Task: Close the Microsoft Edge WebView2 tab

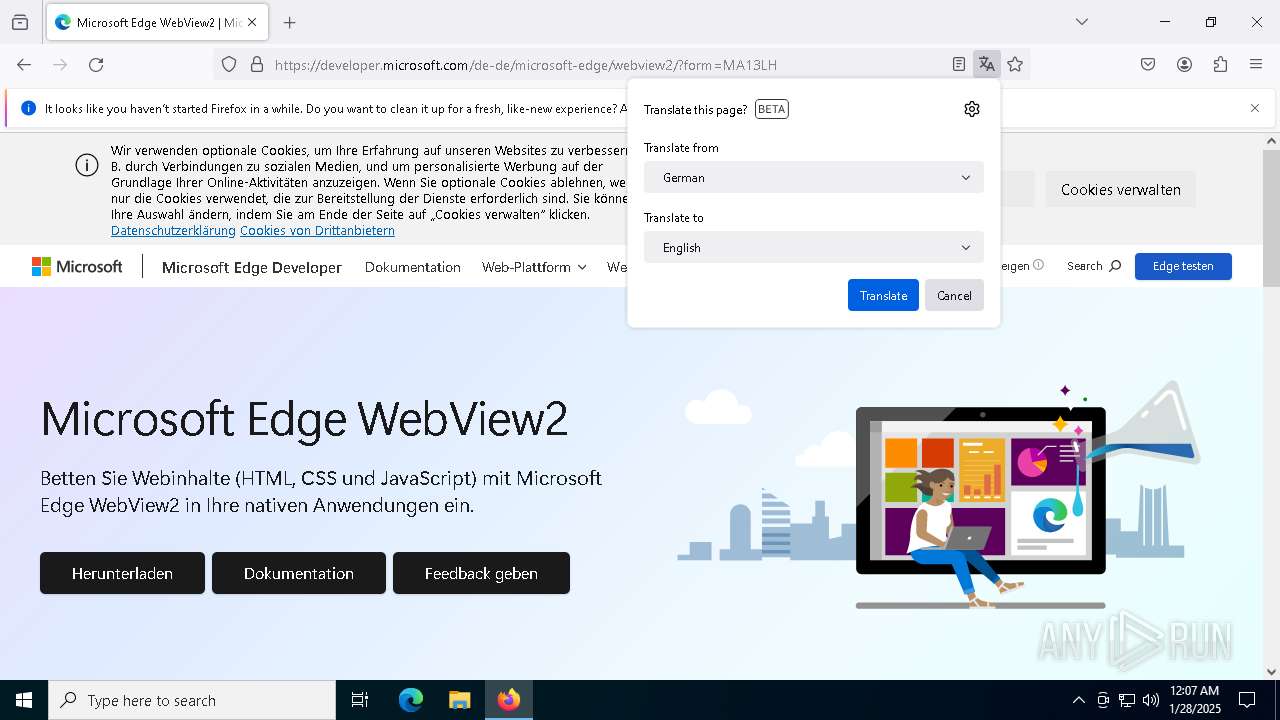Action: click(x=252, y=22)
